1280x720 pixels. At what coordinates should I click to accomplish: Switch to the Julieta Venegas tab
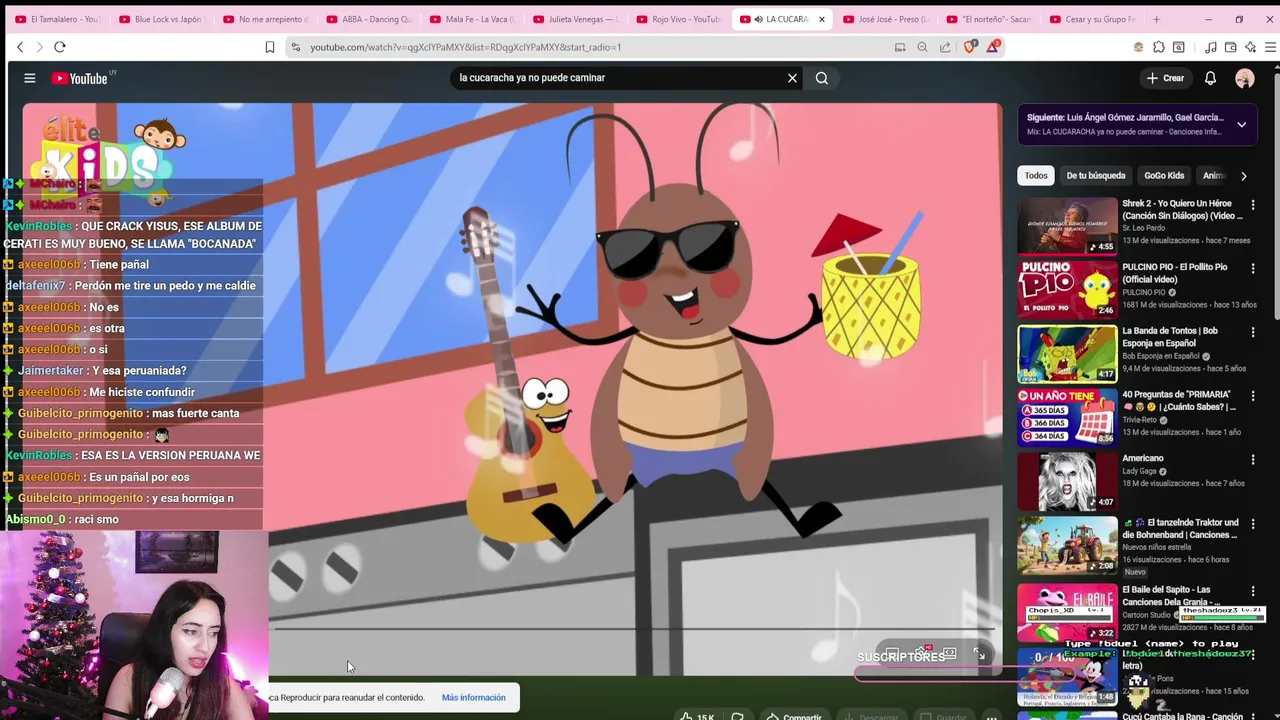pos(577,19)
